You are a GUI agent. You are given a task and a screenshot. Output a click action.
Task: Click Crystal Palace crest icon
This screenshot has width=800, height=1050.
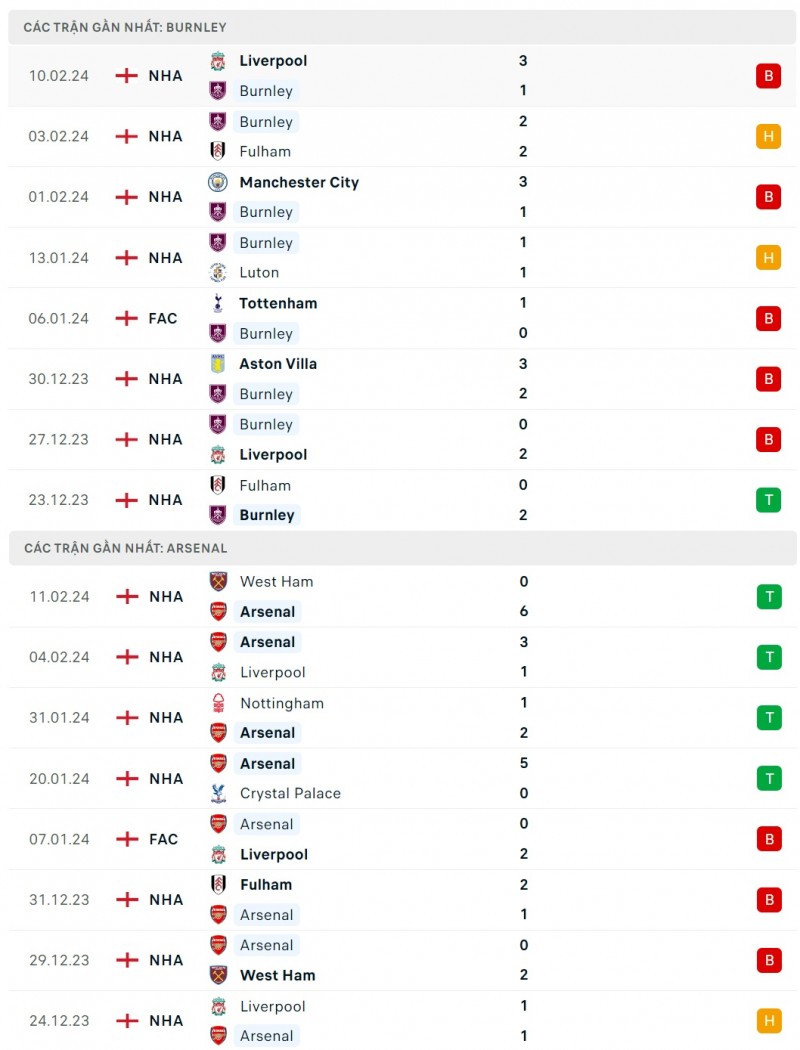pos(218,793)
